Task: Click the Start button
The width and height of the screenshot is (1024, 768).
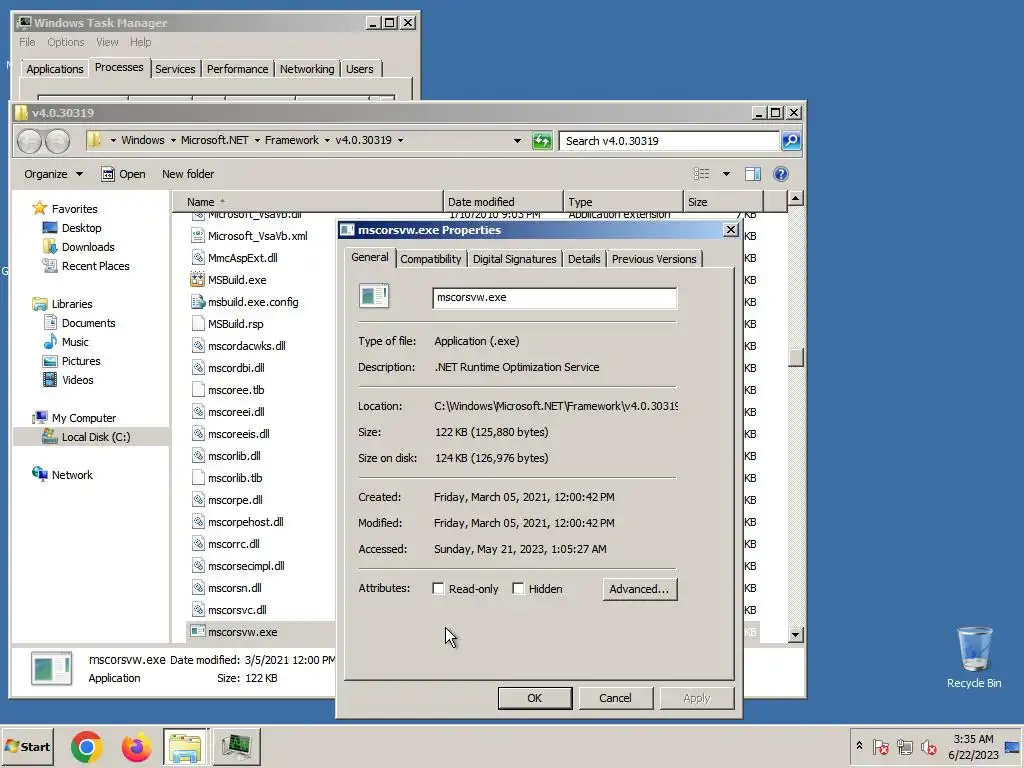Action: [27, 746]
